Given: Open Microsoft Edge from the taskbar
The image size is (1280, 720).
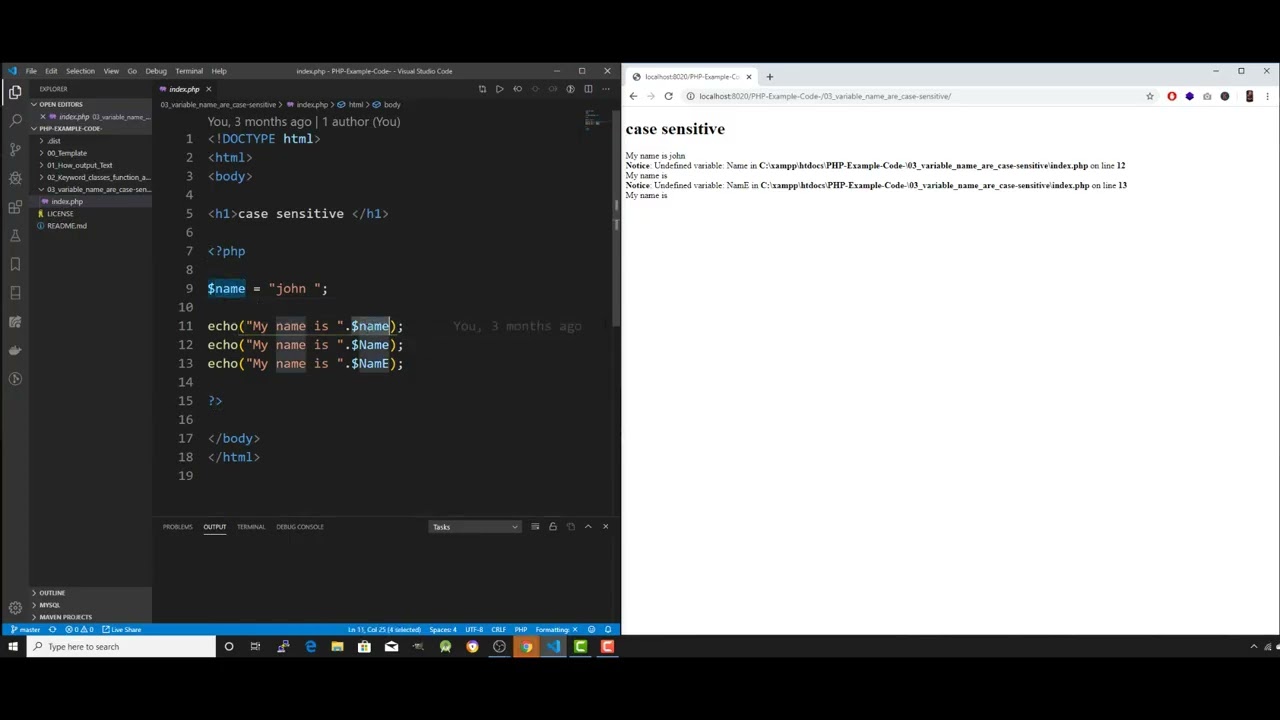Looking at the screenshot, I should (310, 647).
